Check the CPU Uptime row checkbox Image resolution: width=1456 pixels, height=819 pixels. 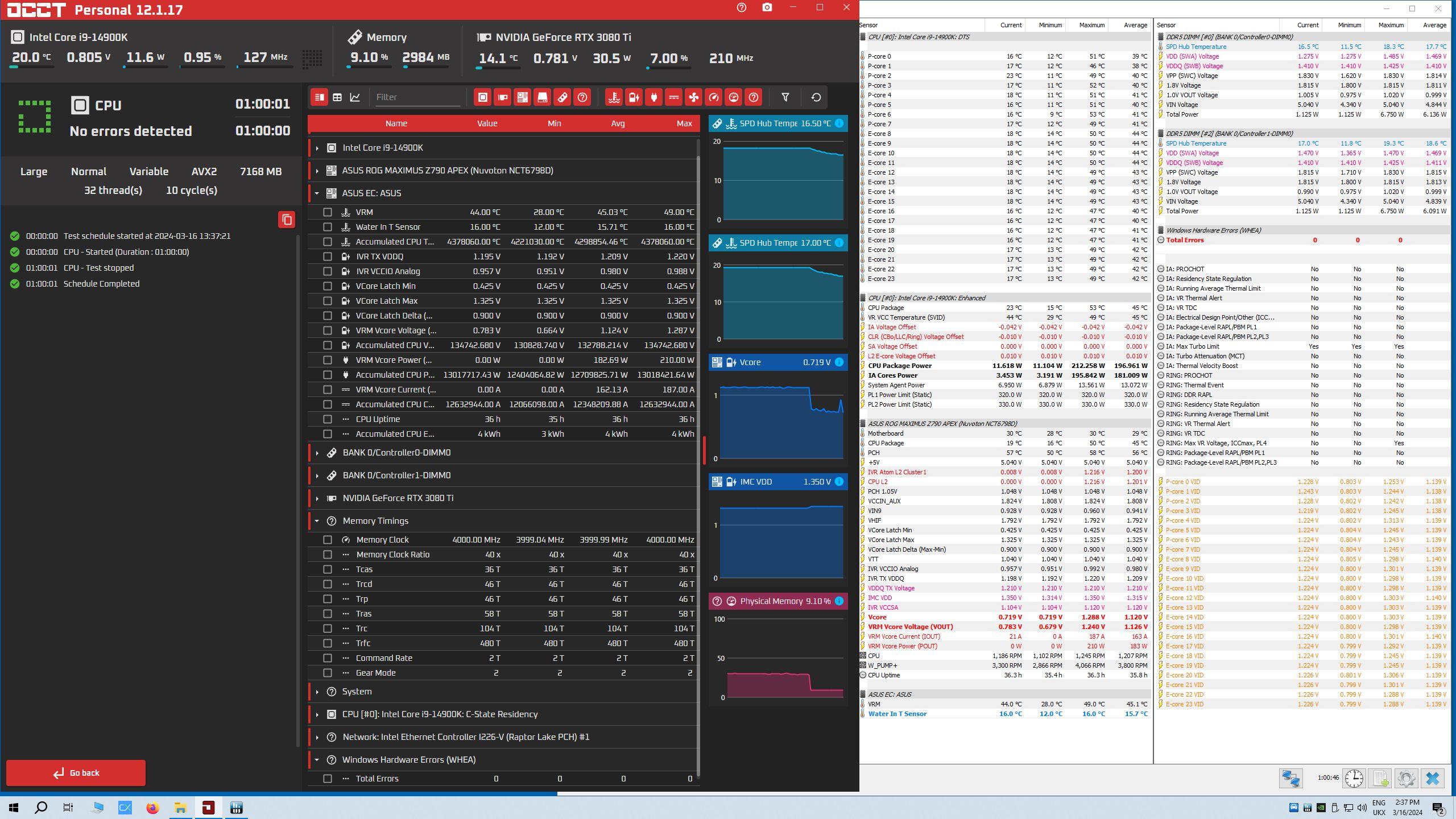click(x=328, y=419)
